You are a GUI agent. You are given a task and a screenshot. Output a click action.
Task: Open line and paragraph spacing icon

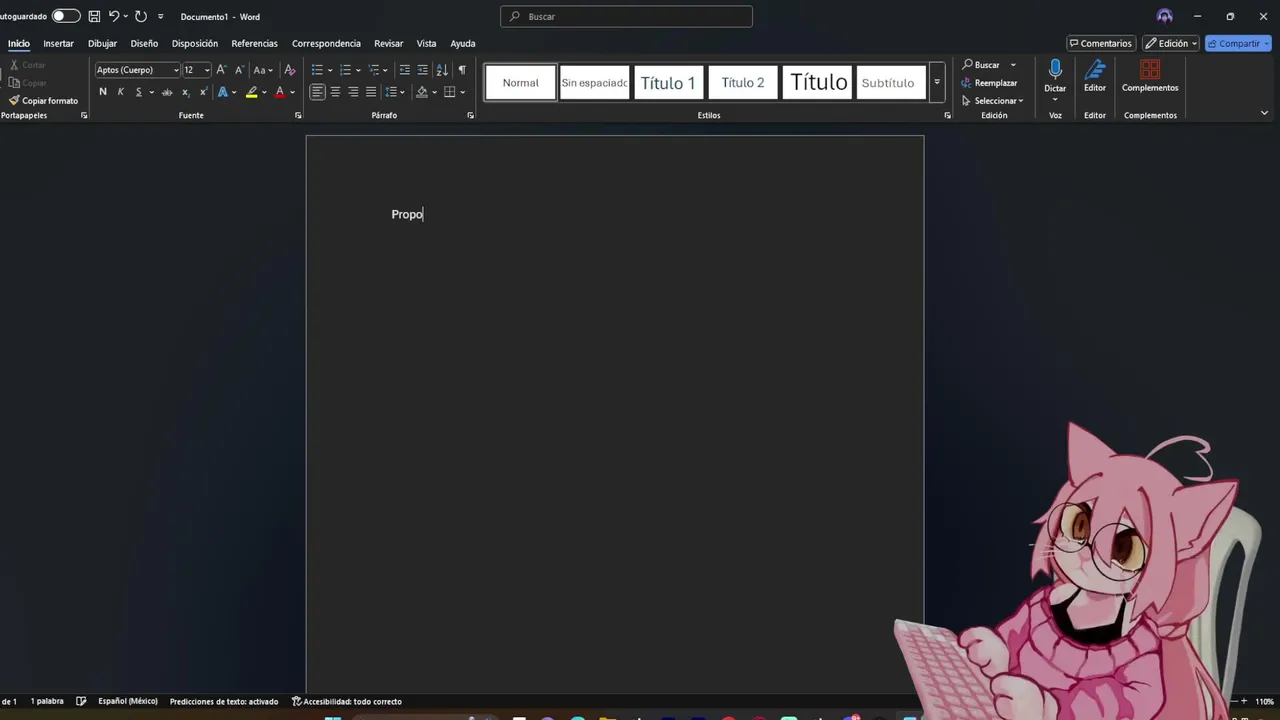click(x=391, y=91)
